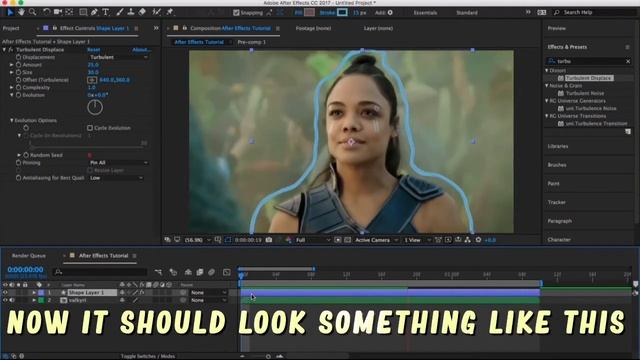Select the Roto Brush tool
The width and height of the screenshot is (640, 360).
tap(156, 12)
